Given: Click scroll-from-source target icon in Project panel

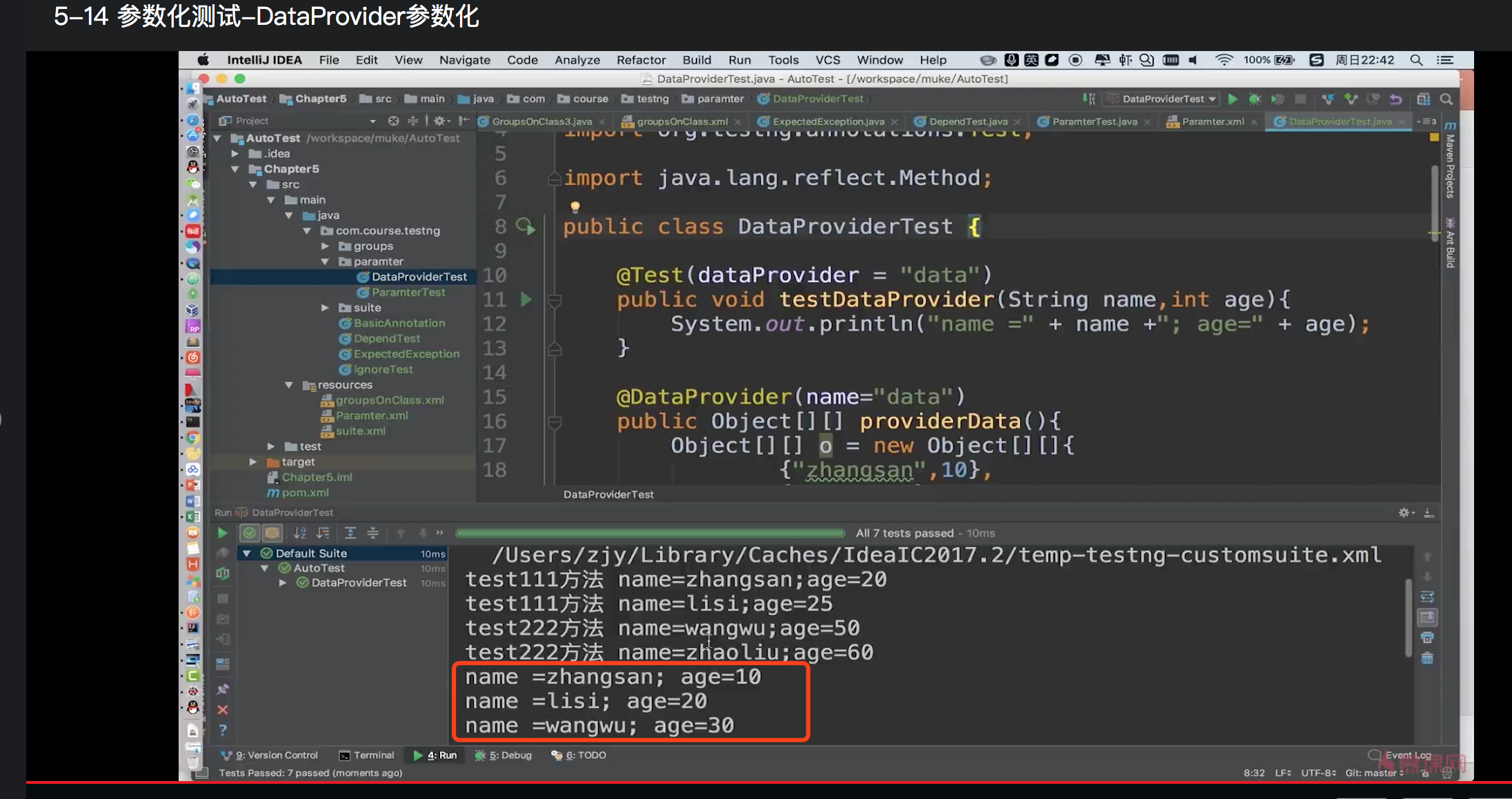Looking at the screenshot, I should pos(393,121).
